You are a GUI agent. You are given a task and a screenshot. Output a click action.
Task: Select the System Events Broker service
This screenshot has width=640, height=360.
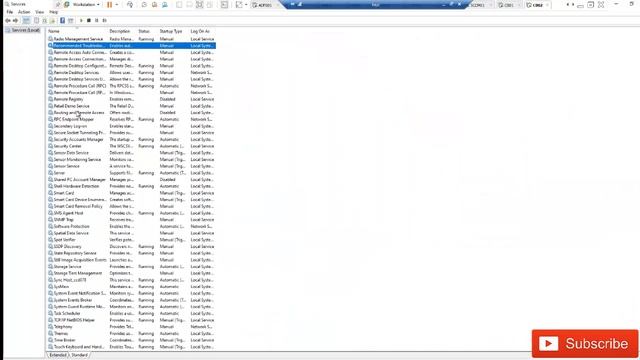[131, 300]
